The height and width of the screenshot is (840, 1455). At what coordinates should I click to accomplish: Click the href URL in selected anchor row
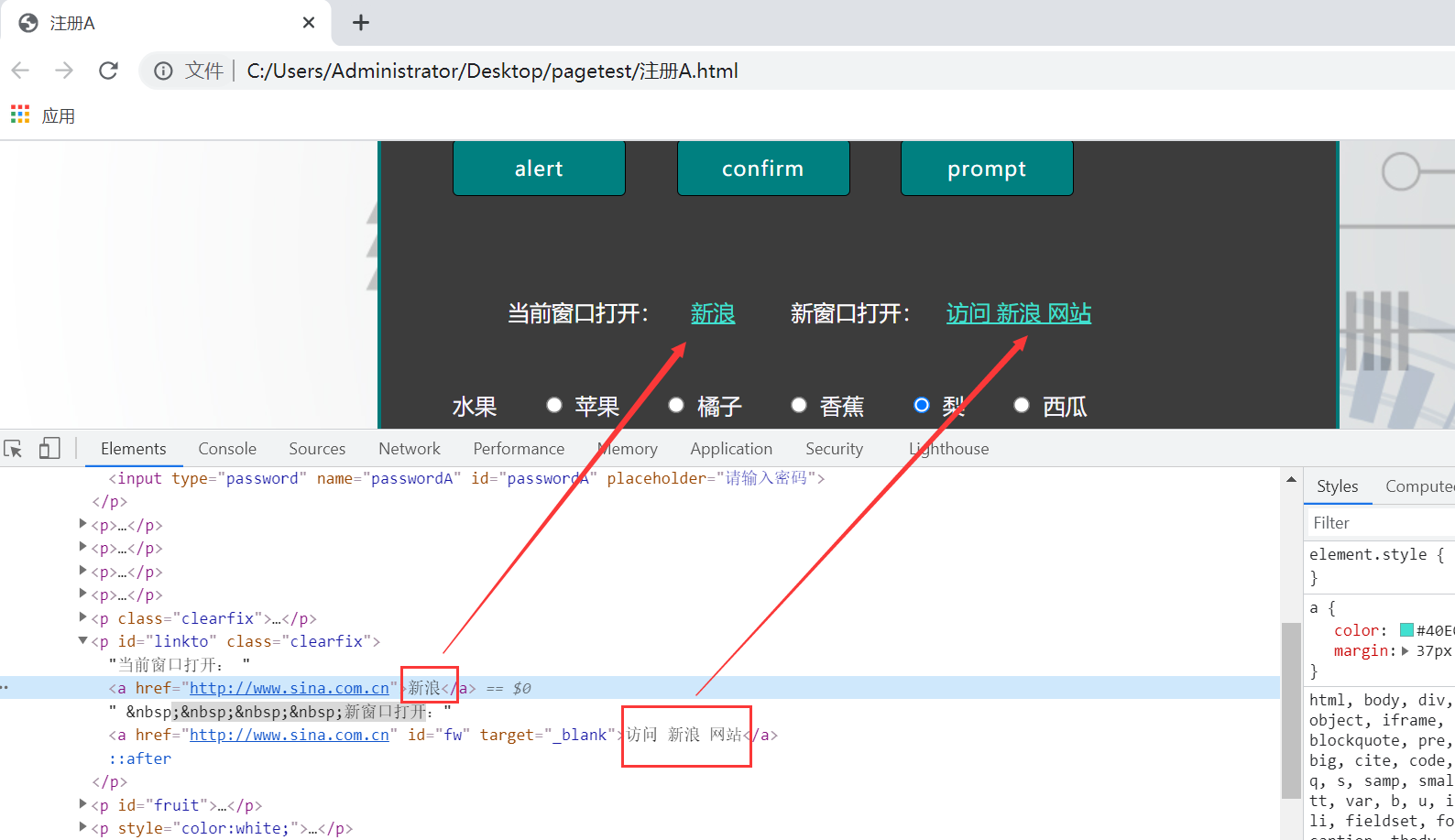290,688
